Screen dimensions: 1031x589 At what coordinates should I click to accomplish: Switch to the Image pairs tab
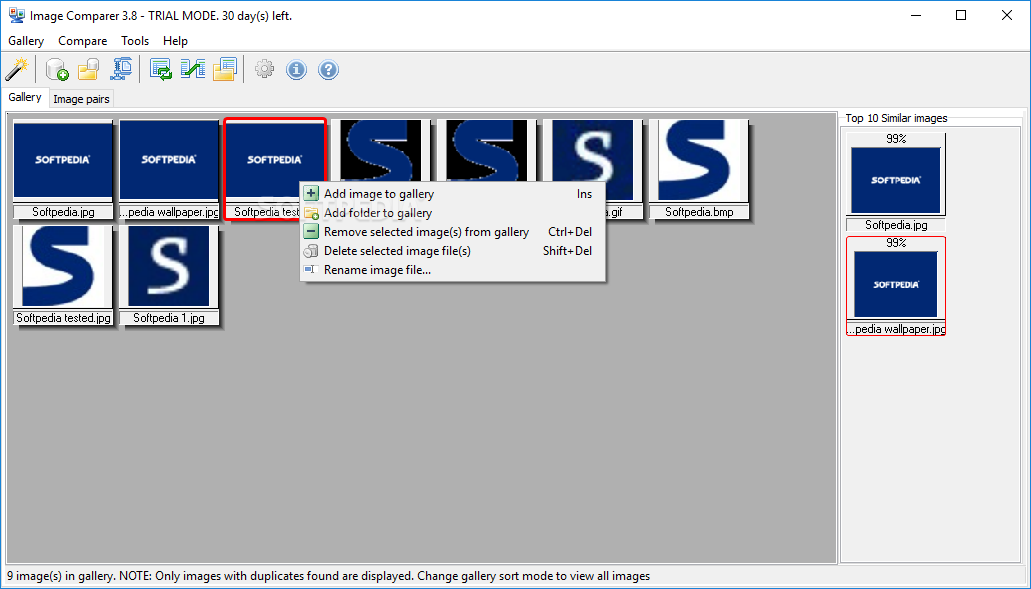pos(81,99)
